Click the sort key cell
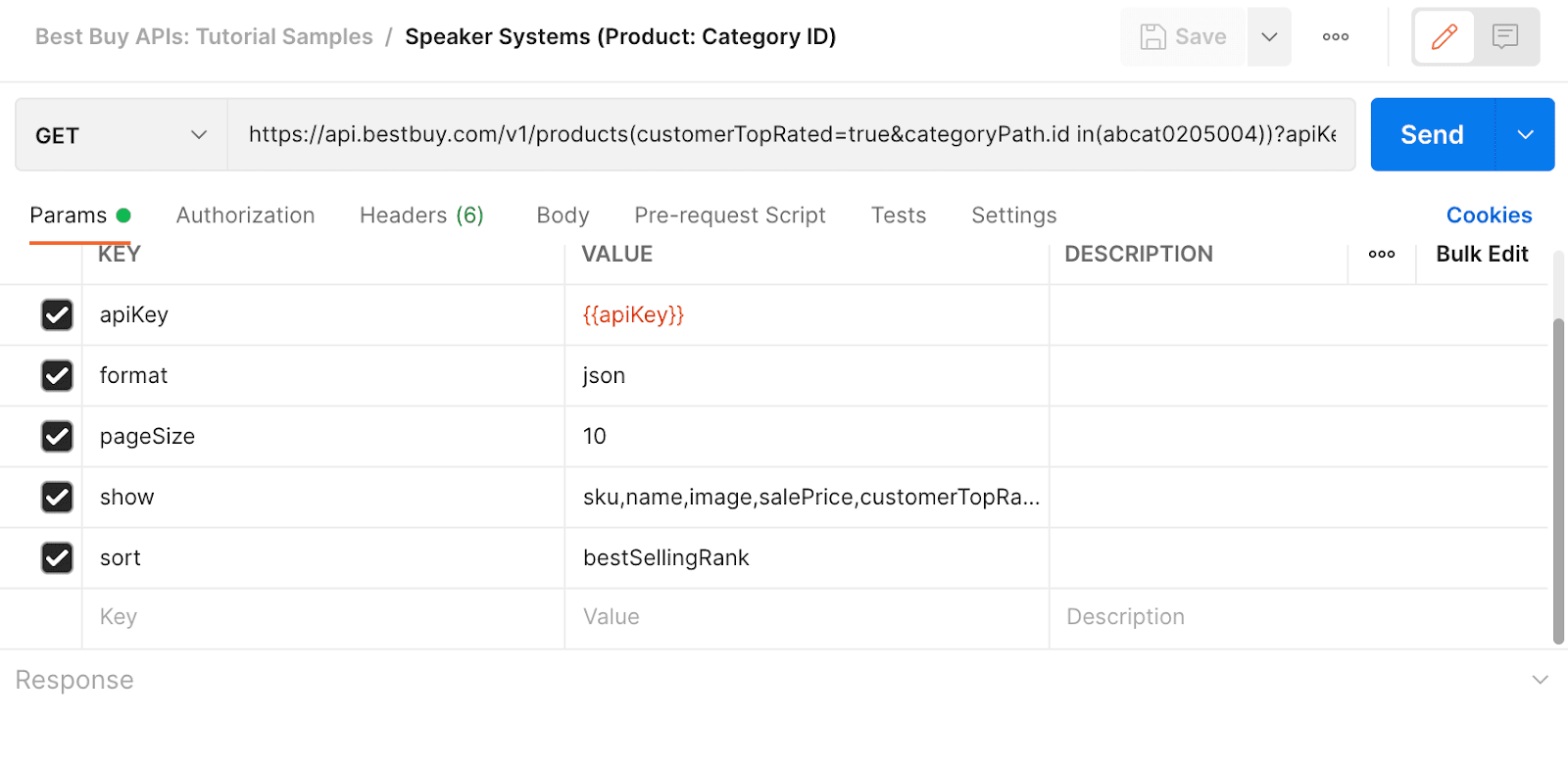This screenshot has height=766, width=1568. [323, 558]
